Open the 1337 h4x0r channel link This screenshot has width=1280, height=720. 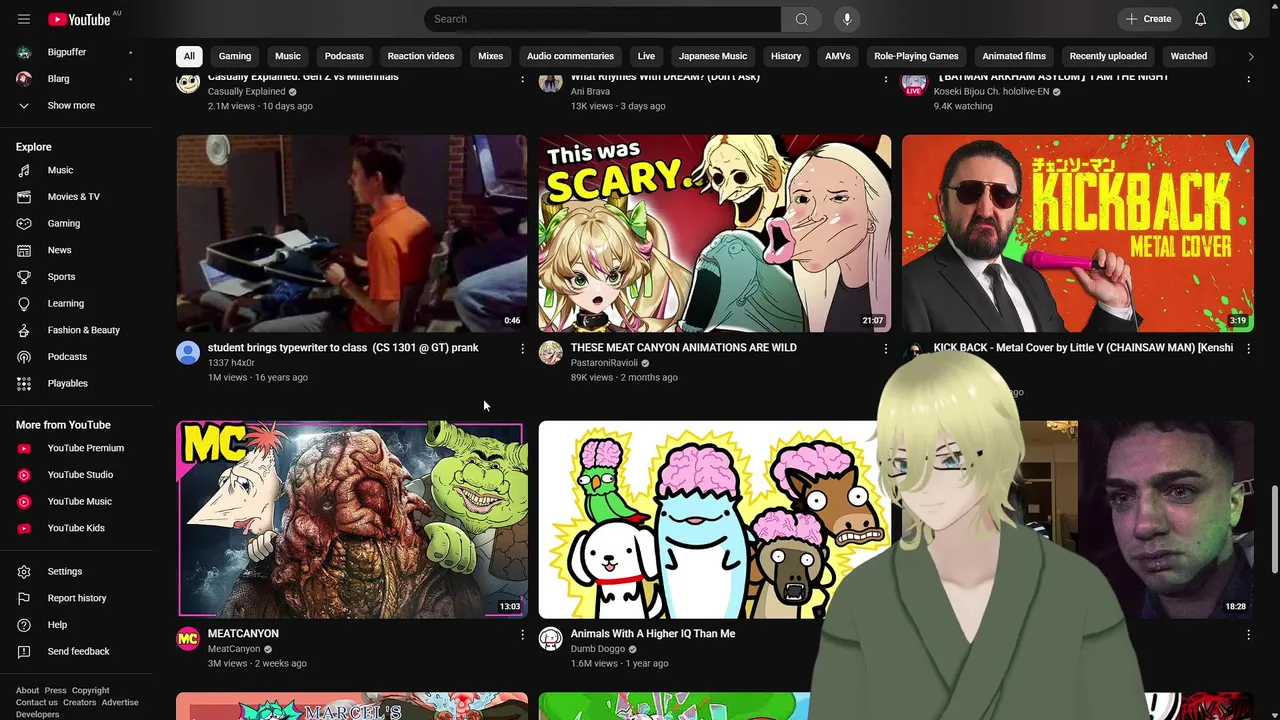pos(231,363)
